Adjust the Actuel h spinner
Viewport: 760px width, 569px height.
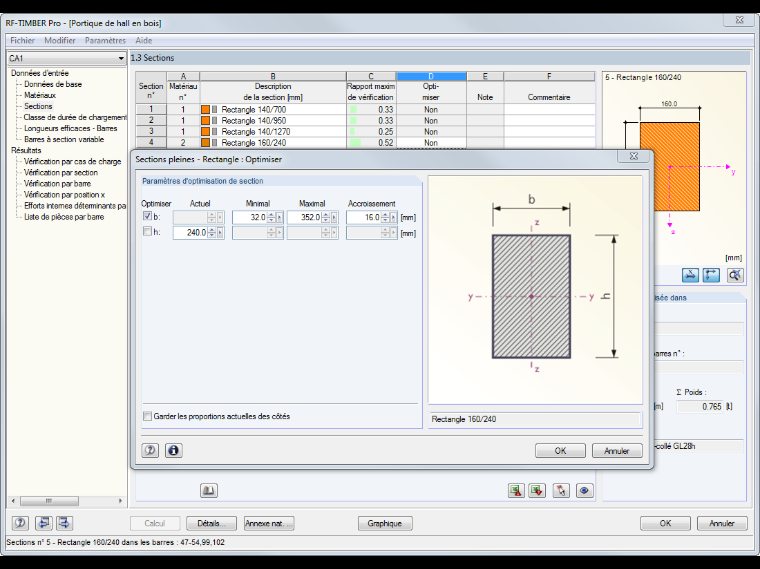point(212,233)
